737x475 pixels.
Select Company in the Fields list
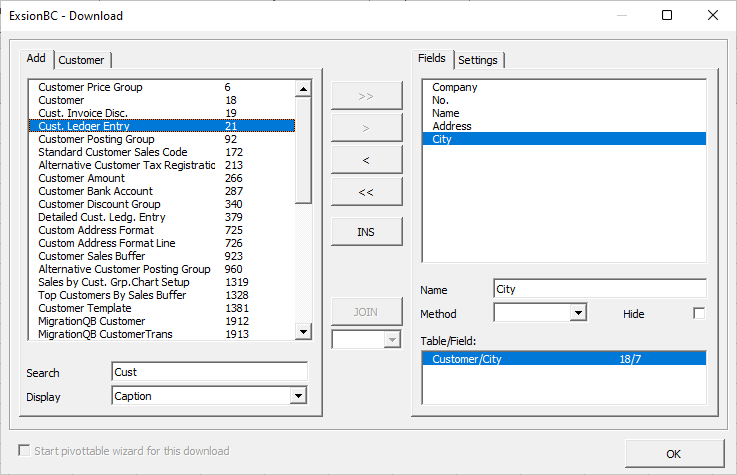(x=564, y=87)
